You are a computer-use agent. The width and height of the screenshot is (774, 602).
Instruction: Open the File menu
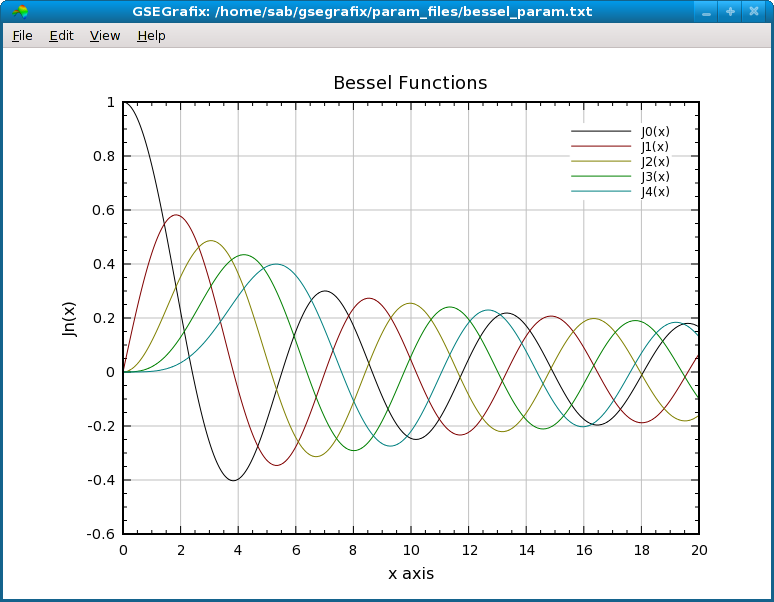click(22, 36)
